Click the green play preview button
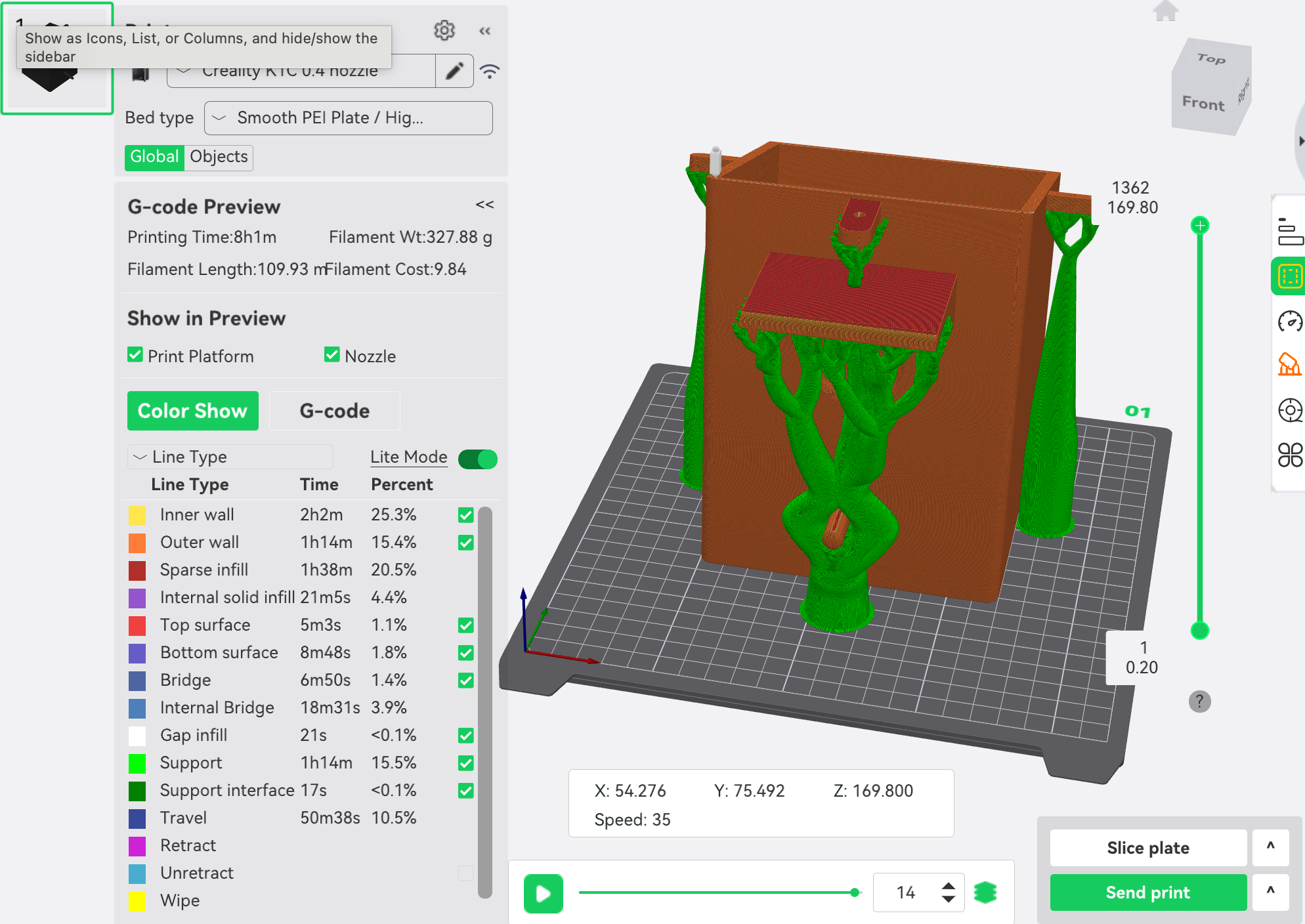The height and width of the screenshot is (924, 1305). point(543,892)
